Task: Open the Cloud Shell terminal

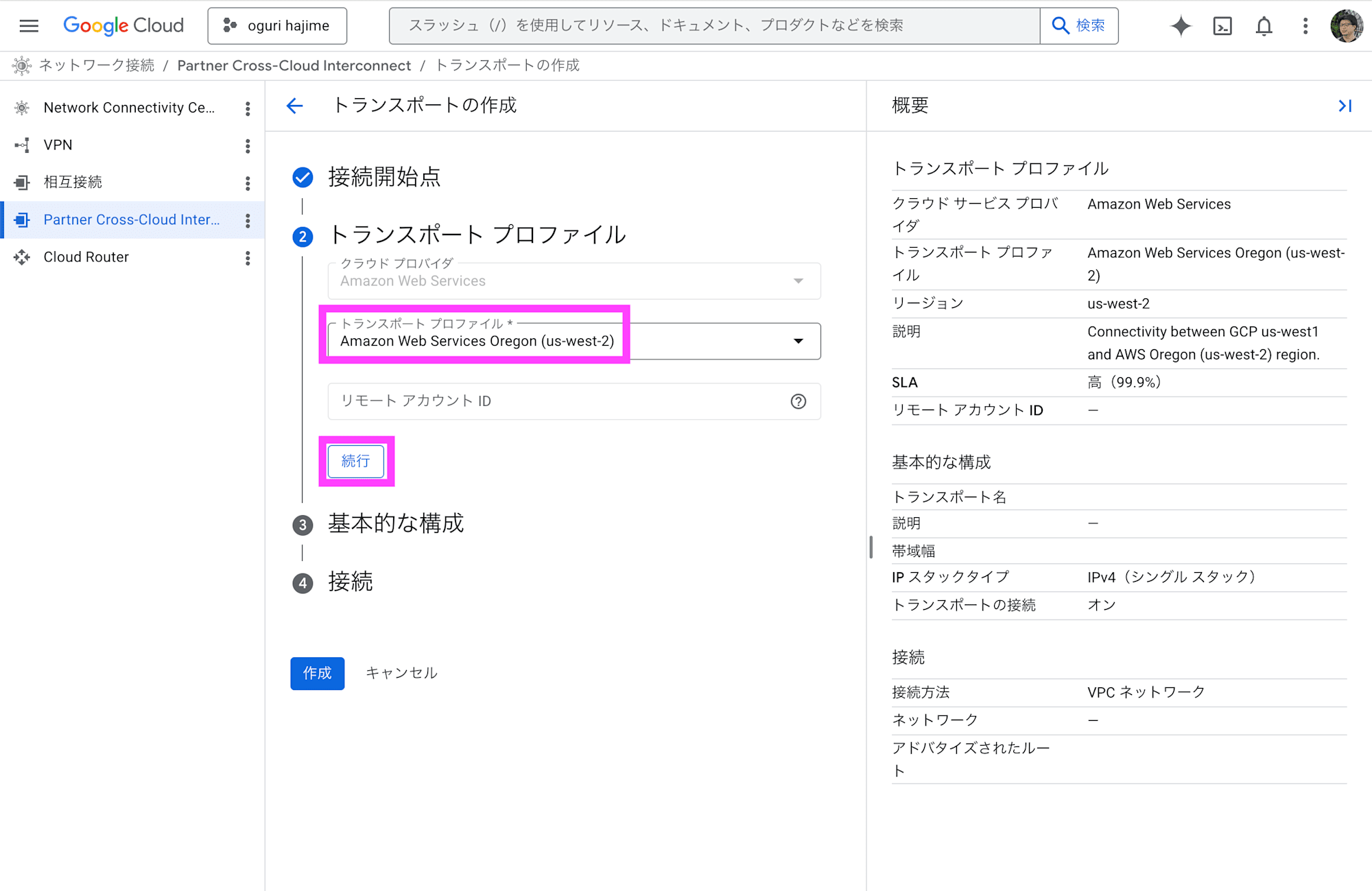Action: coord(1222,25)
